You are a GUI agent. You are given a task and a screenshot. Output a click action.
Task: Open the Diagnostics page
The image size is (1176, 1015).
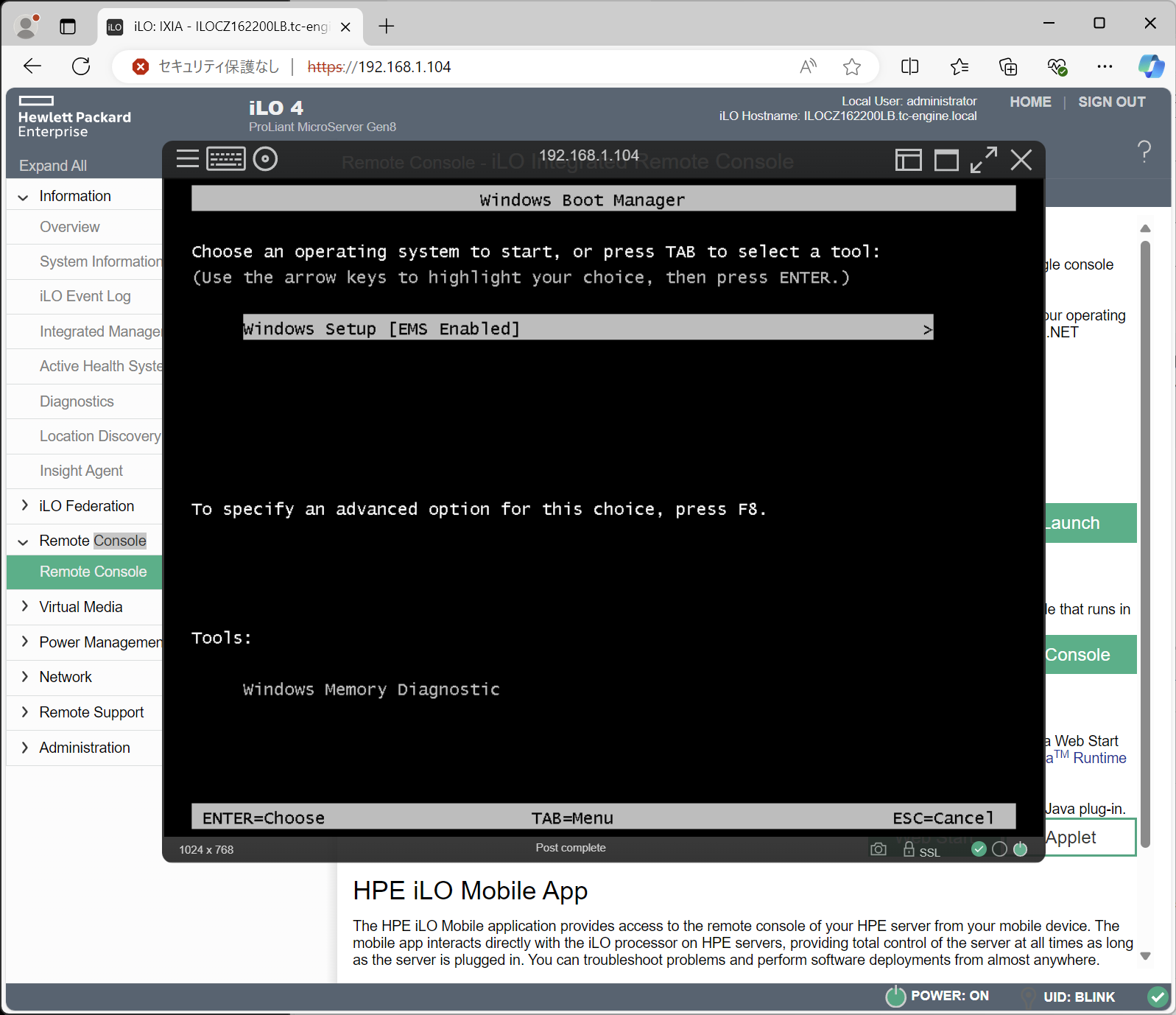[77, 401]
